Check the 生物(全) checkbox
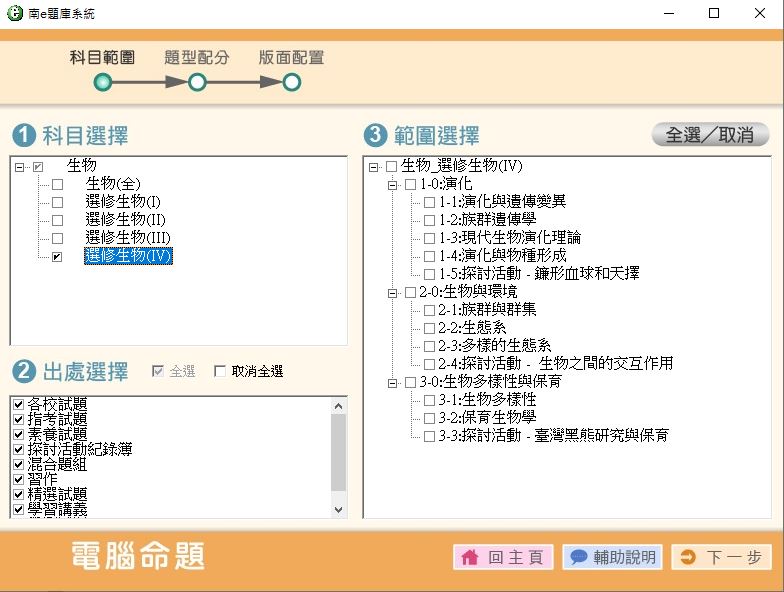 (x=58, y=184)
